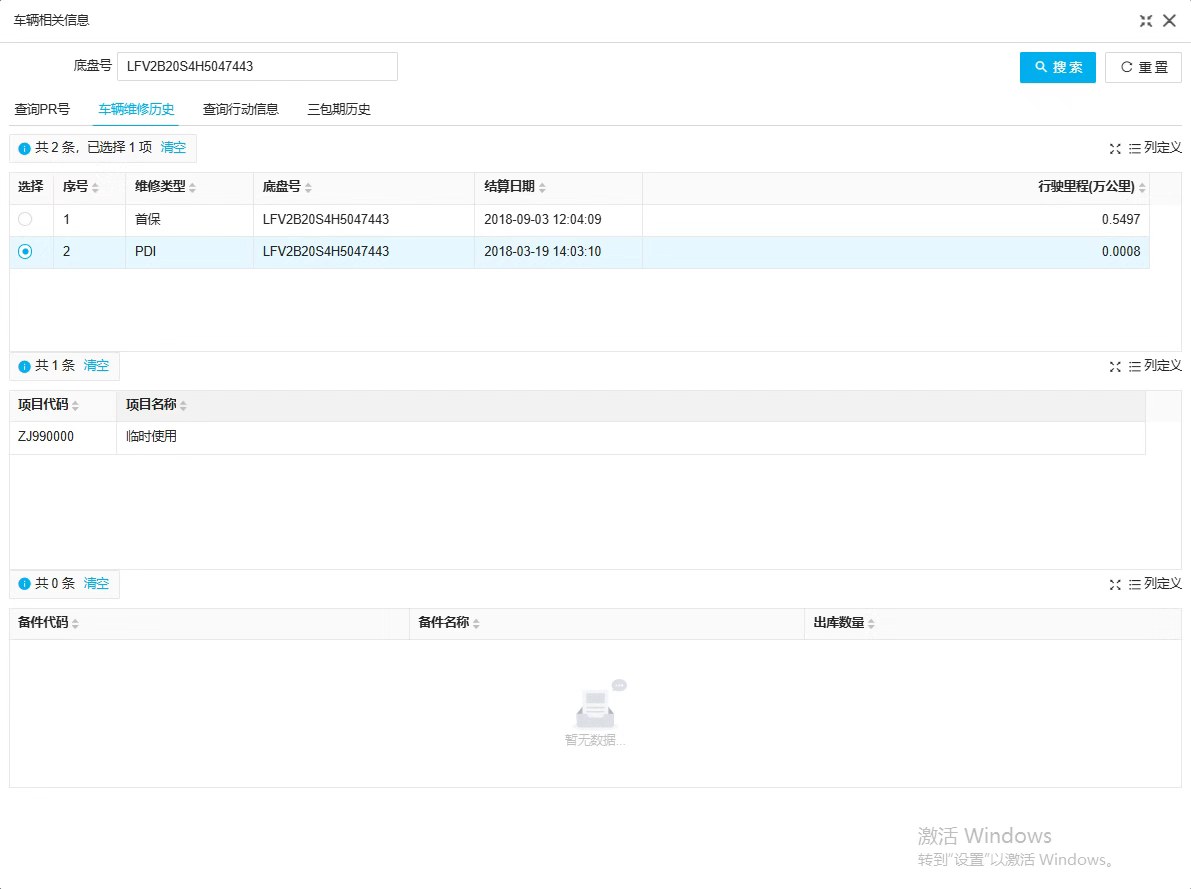
Task: Select radio button for 首保 row
Action: (x=25, y=220)
